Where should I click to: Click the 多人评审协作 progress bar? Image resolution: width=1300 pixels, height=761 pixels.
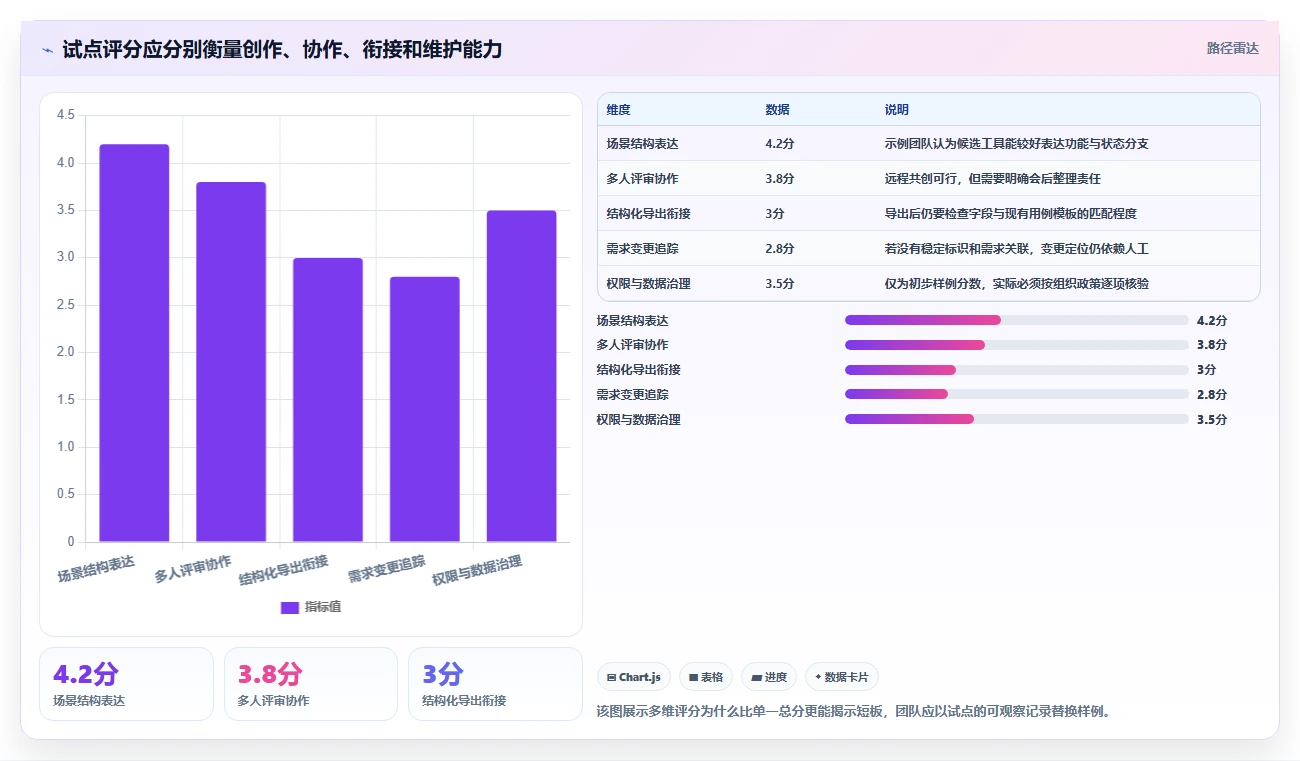point(1017,345)
